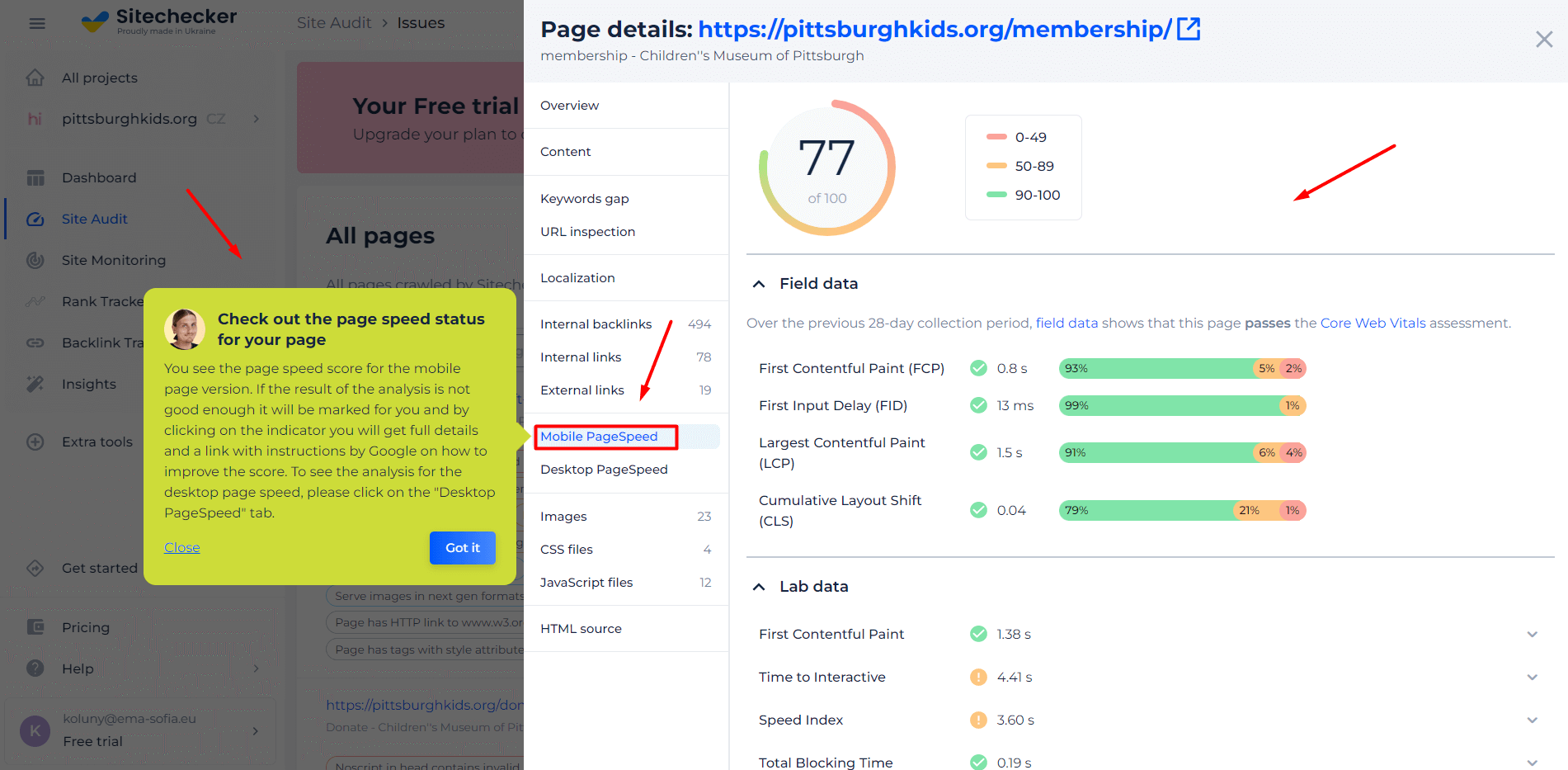Viewport: 1568px width, 770px height.
Task: Collapse the Field data section
Action: coord(759,284)
